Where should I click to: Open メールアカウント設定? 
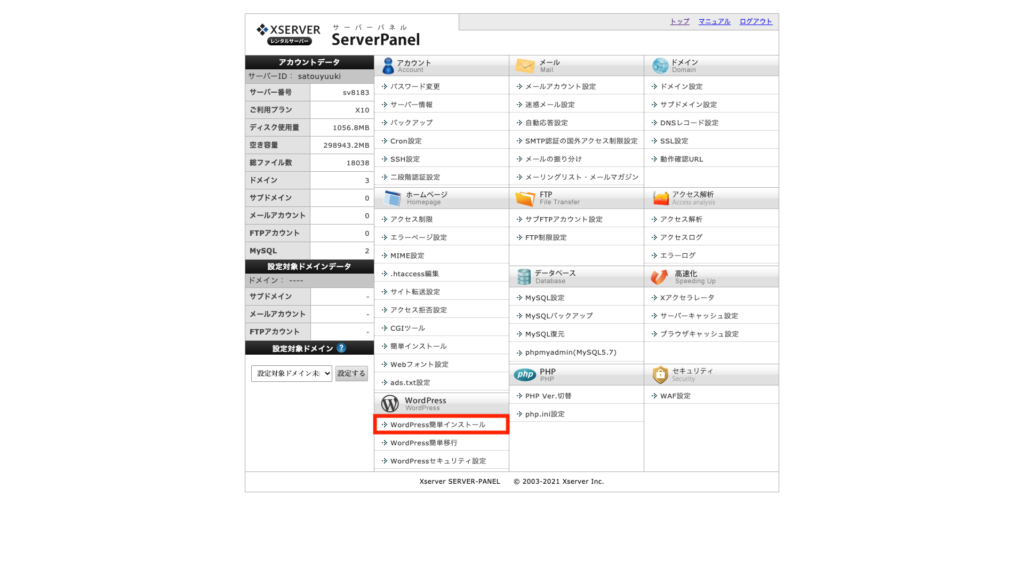coord(560,86)
